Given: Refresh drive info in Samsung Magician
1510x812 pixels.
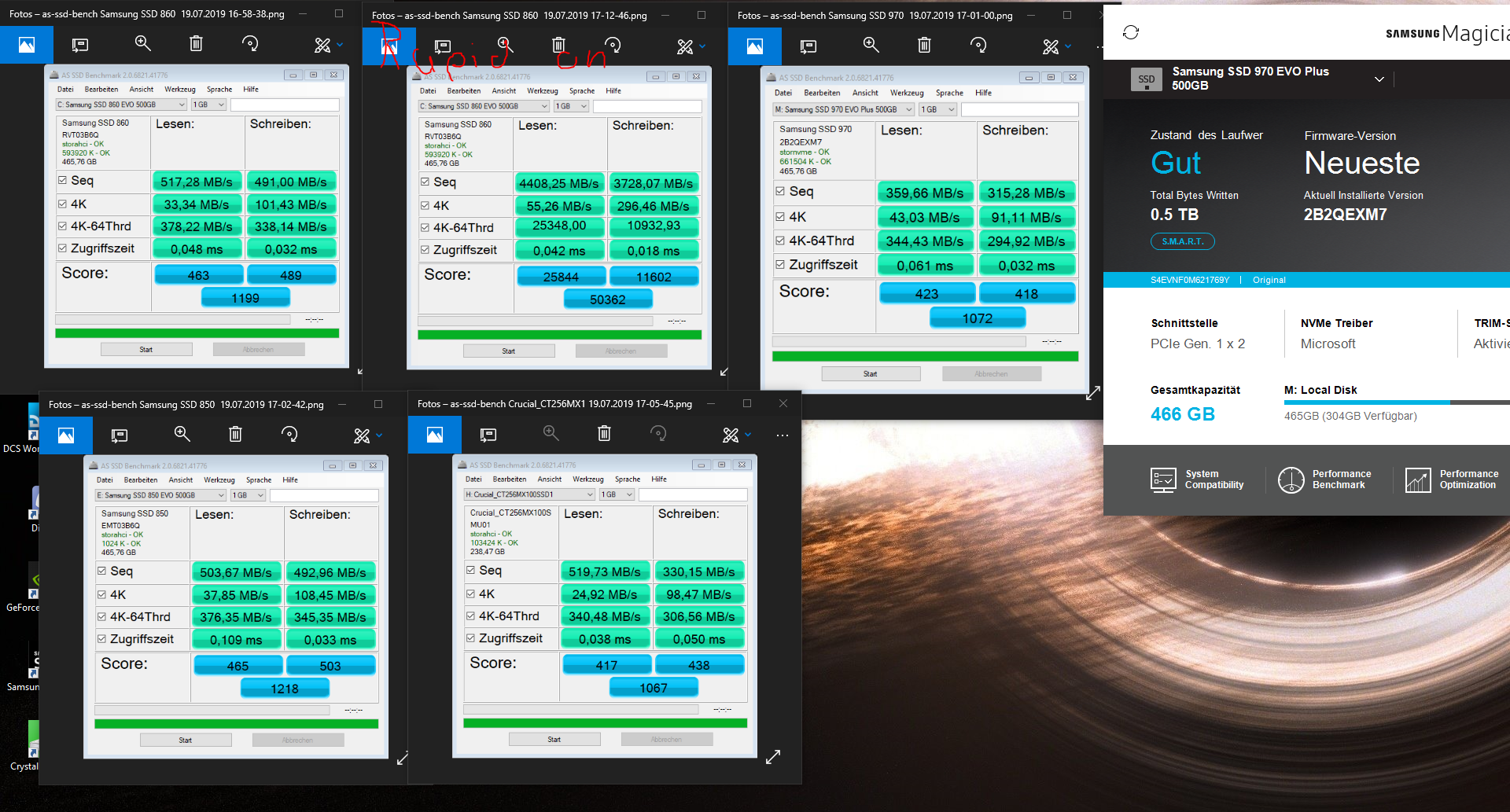Looking at the screenshot, I should pos(1131,32).
